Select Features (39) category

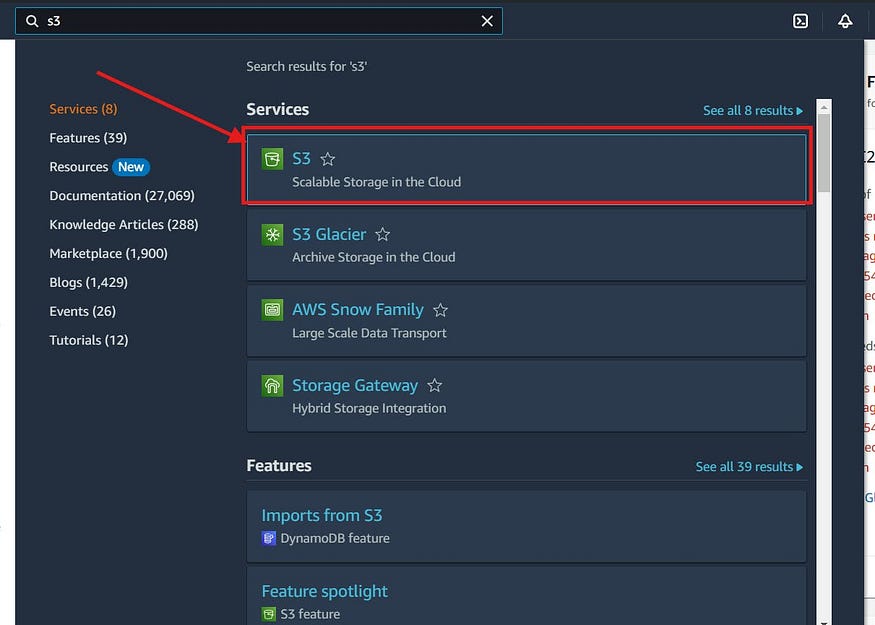click(88, 138)
